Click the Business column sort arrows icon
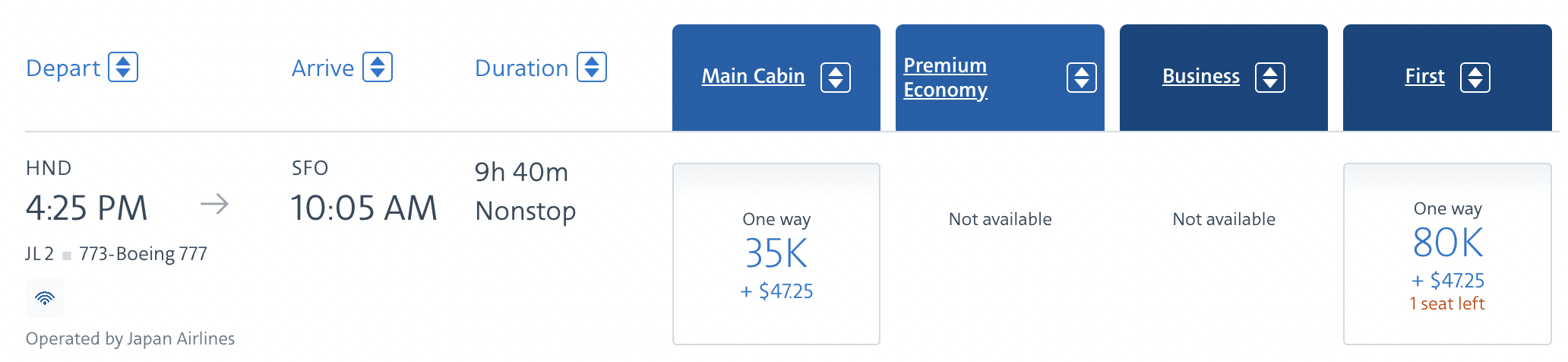1568x362 pixels. [x=1270, y=78]
